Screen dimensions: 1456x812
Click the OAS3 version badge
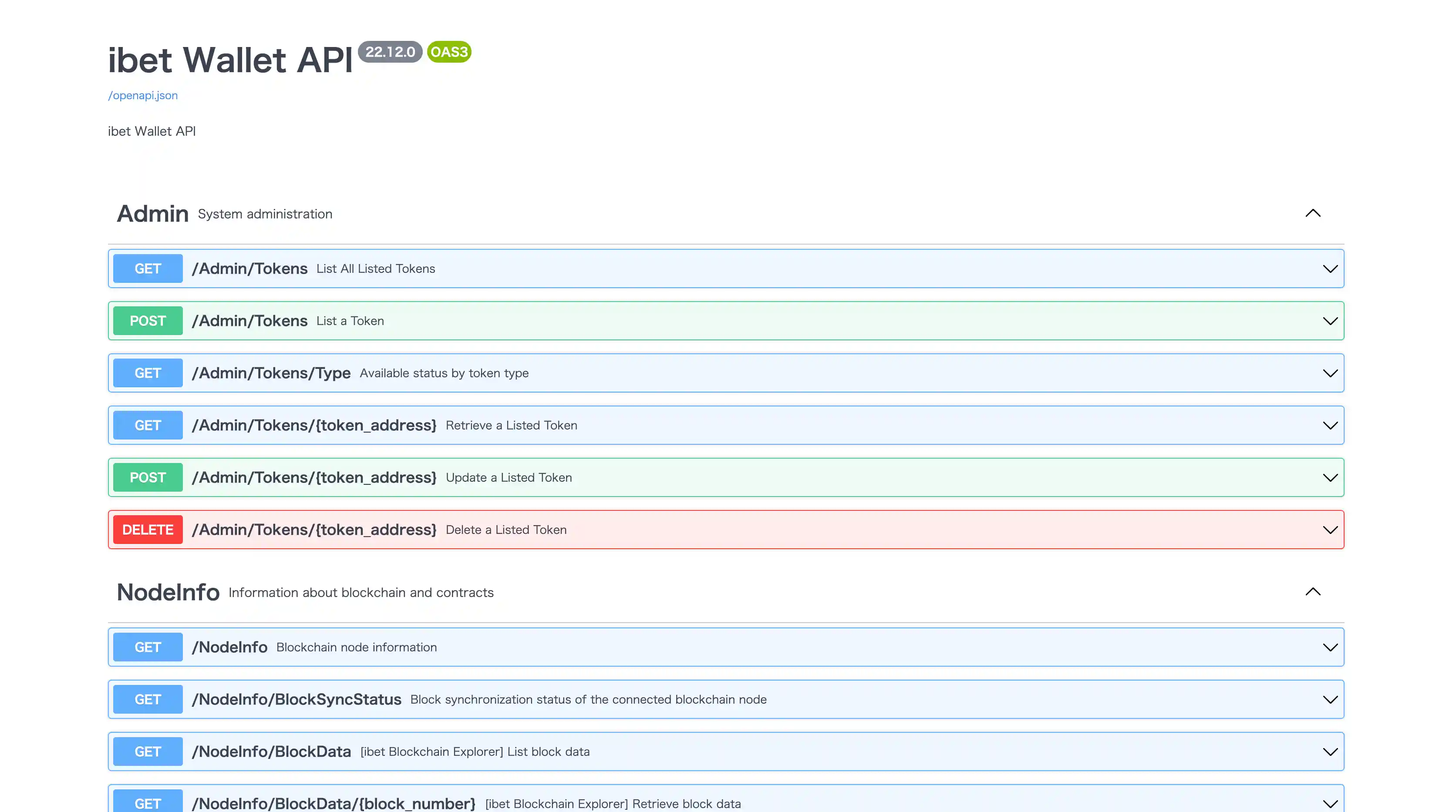(449, 52)
